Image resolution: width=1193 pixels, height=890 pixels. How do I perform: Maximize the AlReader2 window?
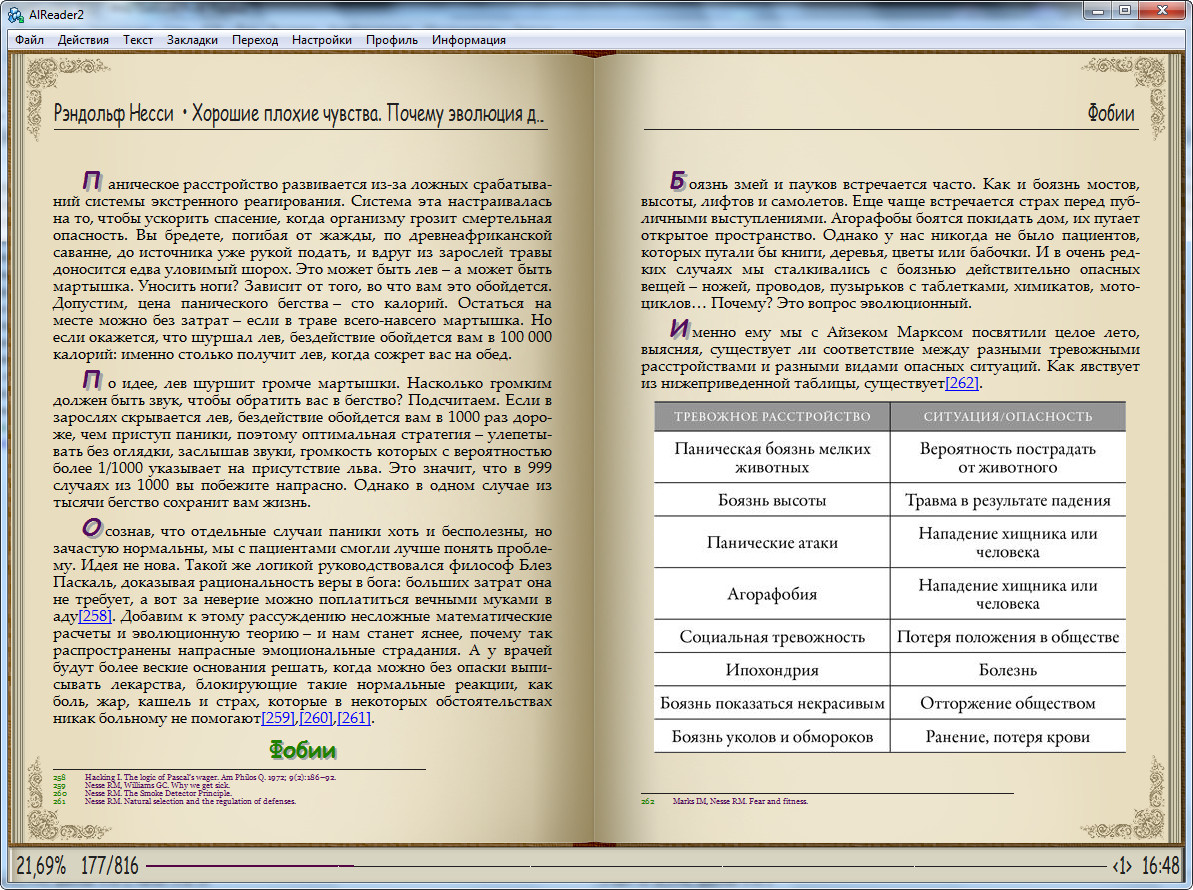[x=1125, y=11]
